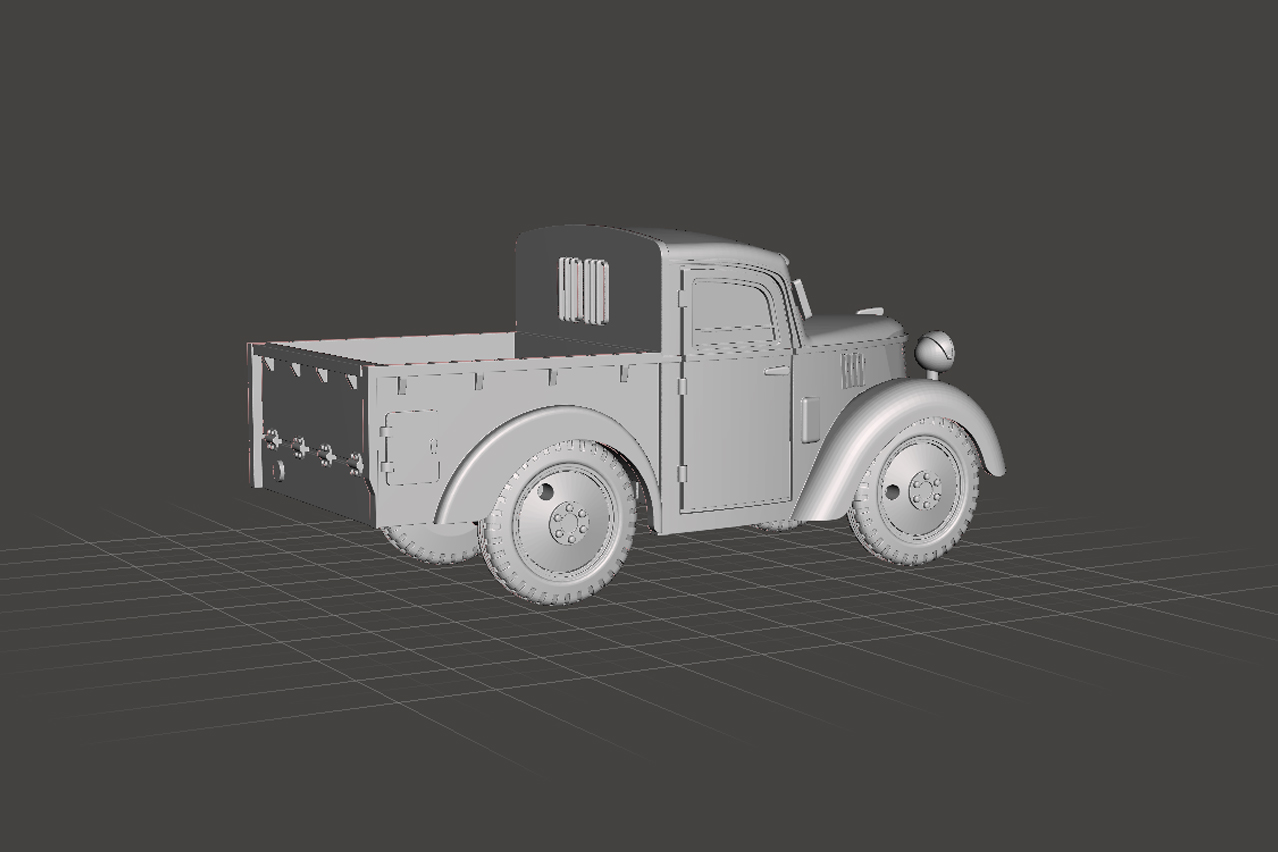This screenshot has width=1278, height=852.
Task: Select the cab door's side window
Action: [735, 311]
